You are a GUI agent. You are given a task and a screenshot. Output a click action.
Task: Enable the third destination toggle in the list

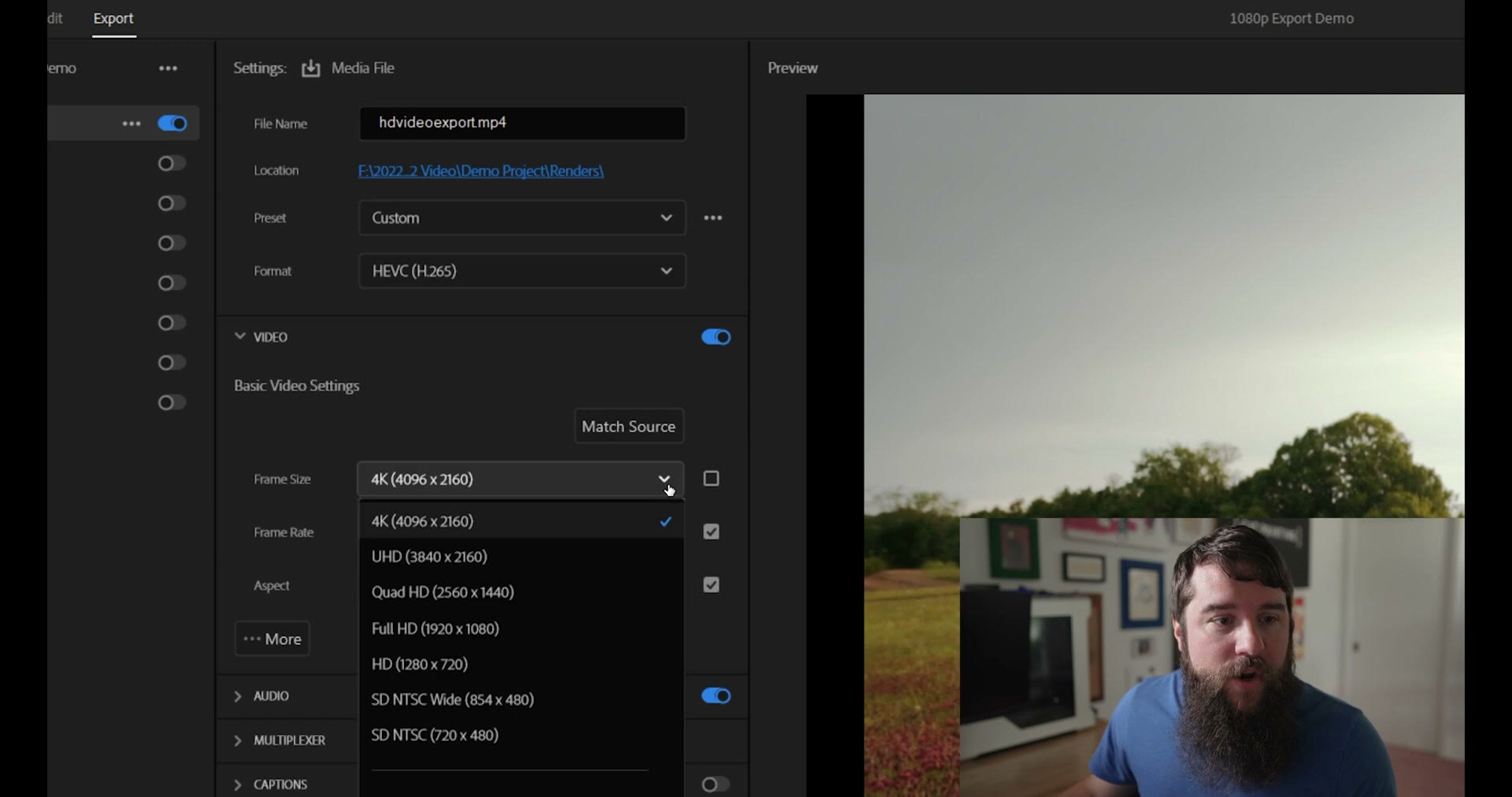(x=172, y=204)
